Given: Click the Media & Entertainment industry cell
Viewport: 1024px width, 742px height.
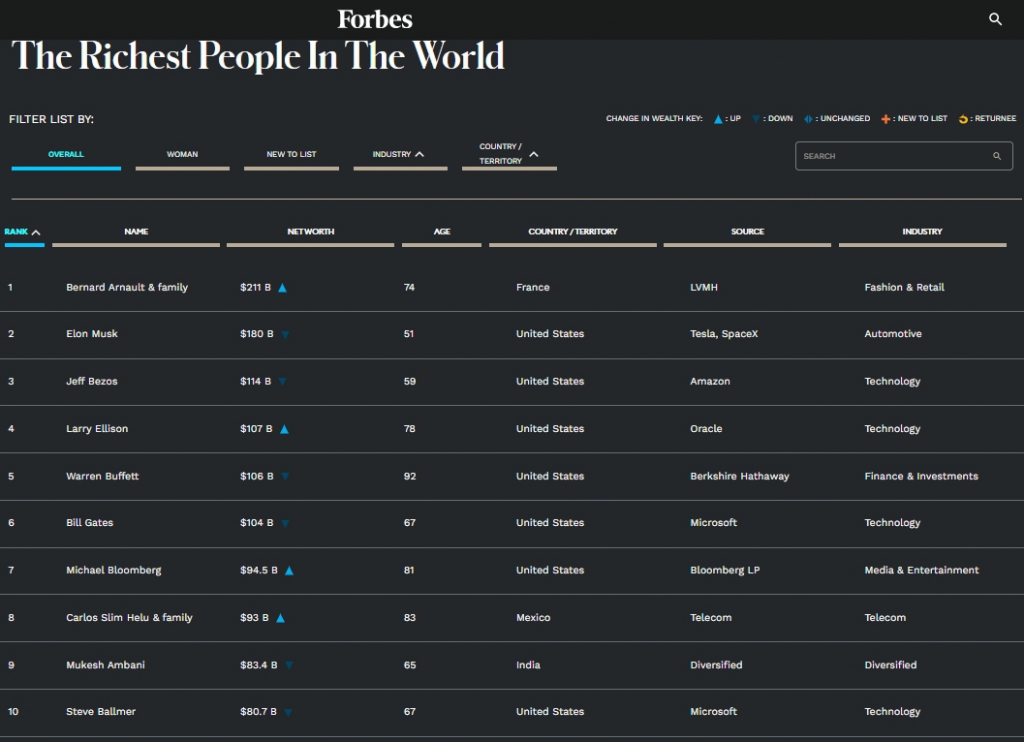Looking at the screenshot, I should point(921,570).
